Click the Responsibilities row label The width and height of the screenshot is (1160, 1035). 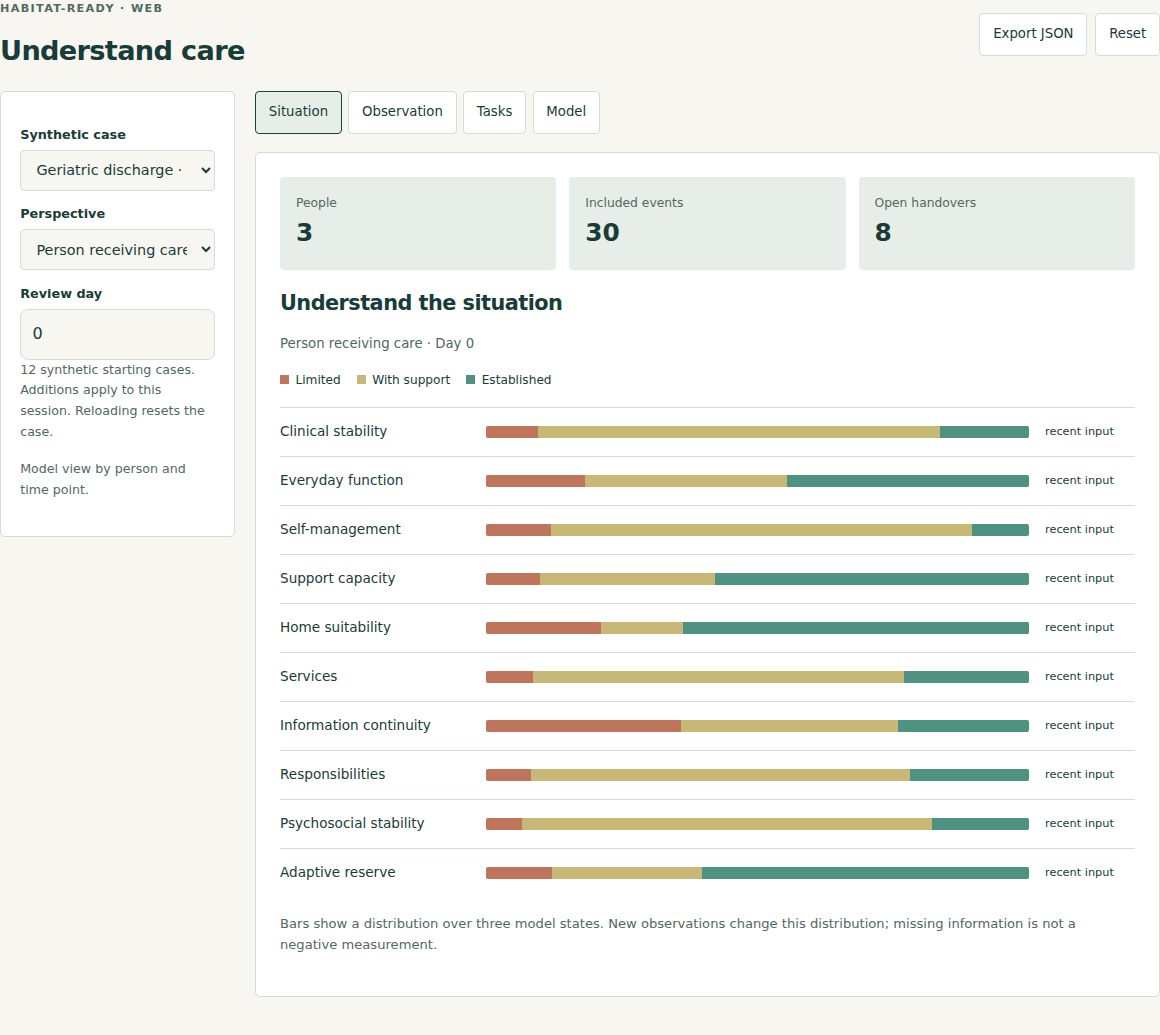pyautogui.click(x=333, y=774)
